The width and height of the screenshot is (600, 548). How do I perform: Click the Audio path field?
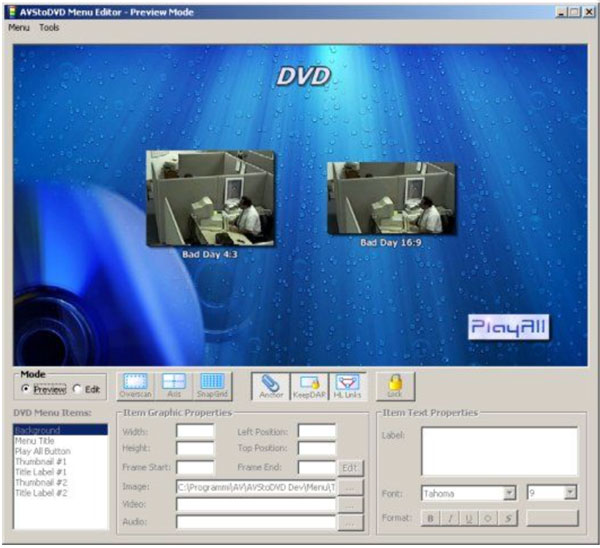pos(256,522)
